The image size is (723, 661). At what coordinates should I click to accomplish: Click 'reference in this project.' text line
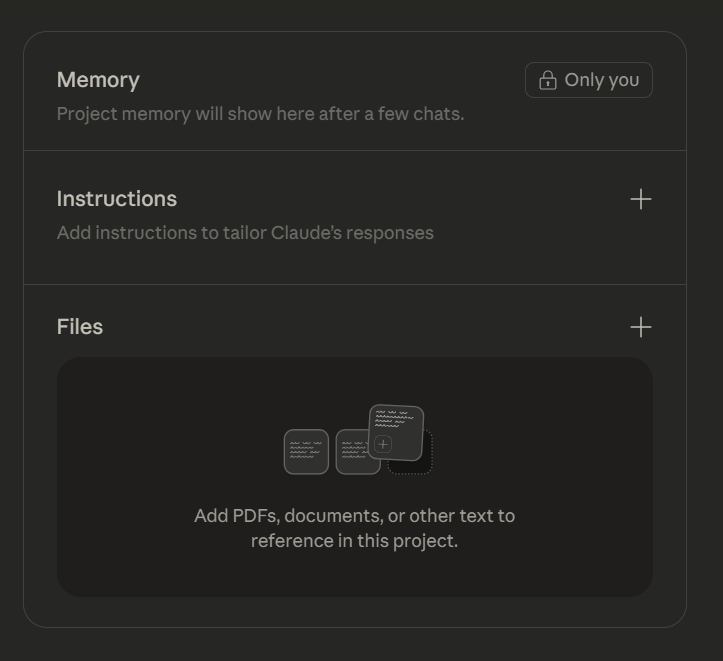coord(355,541)
